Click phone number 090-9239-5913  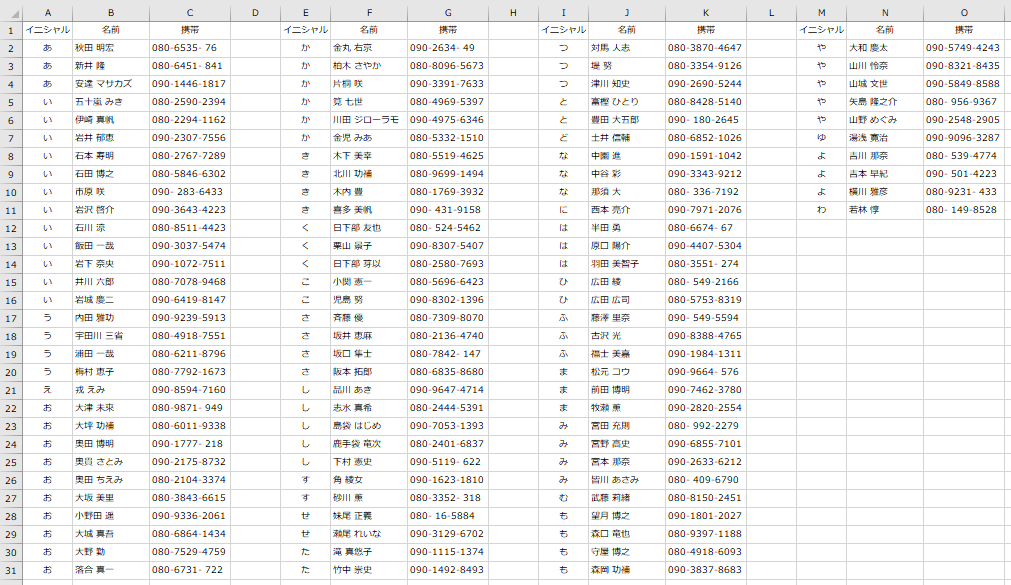click(x=190, y=318)
